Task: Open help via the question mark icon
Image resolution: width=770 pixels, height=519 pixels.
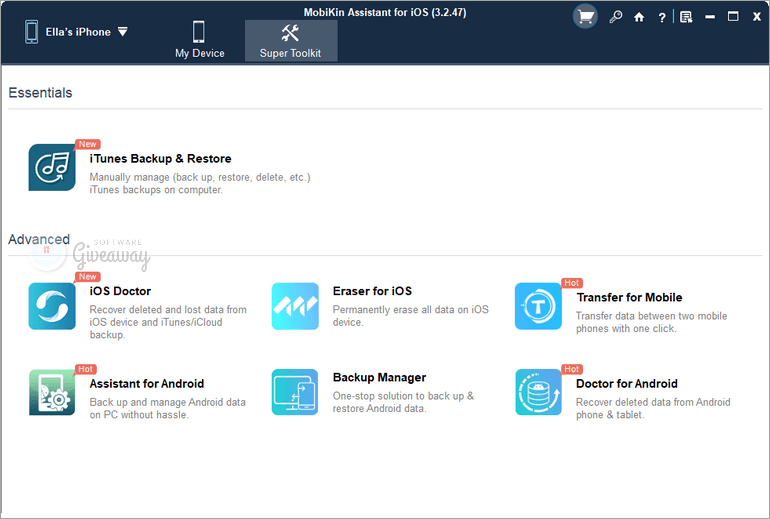Action: point(661,18)
